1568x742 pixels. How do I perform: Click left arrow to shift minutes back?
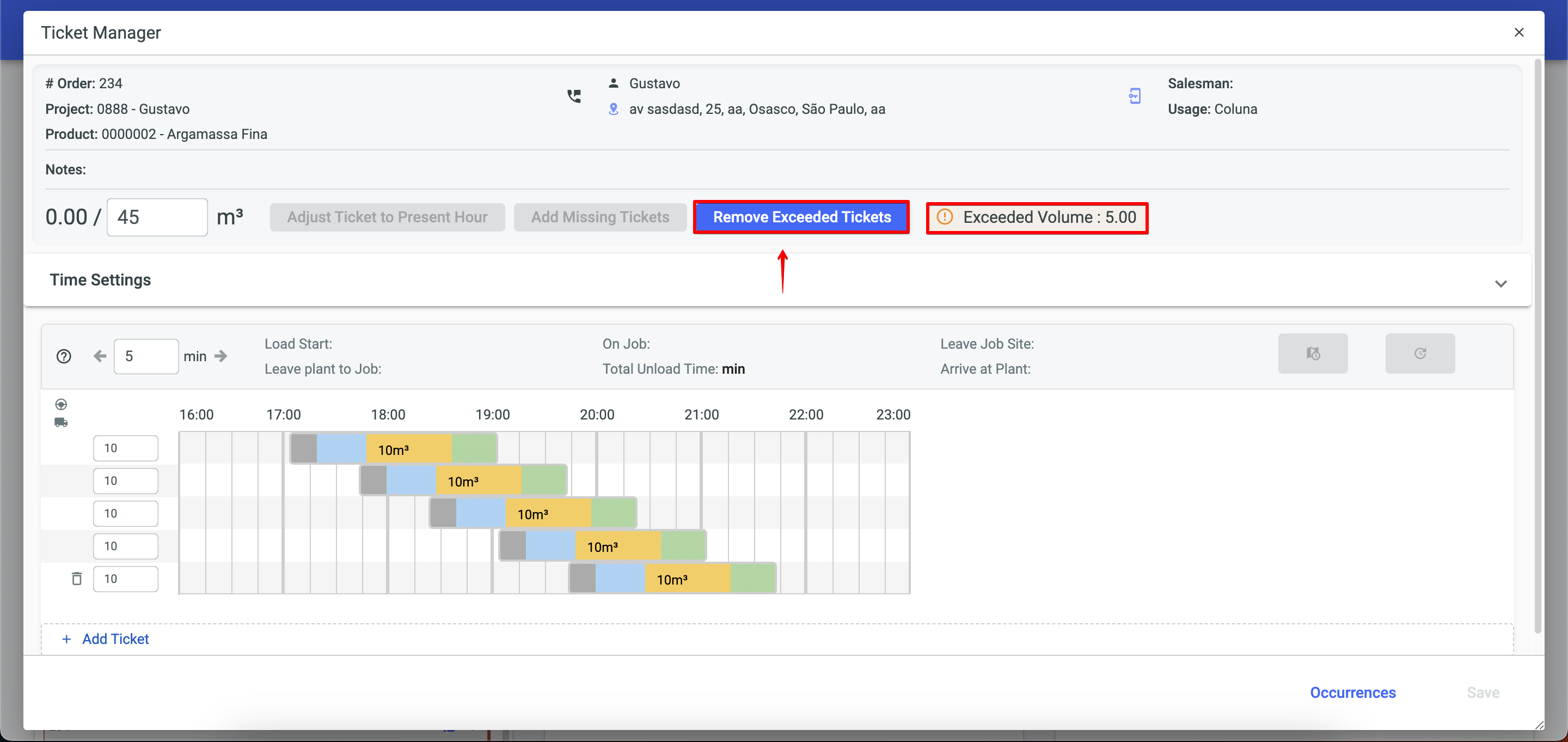(x=100, y=356)
